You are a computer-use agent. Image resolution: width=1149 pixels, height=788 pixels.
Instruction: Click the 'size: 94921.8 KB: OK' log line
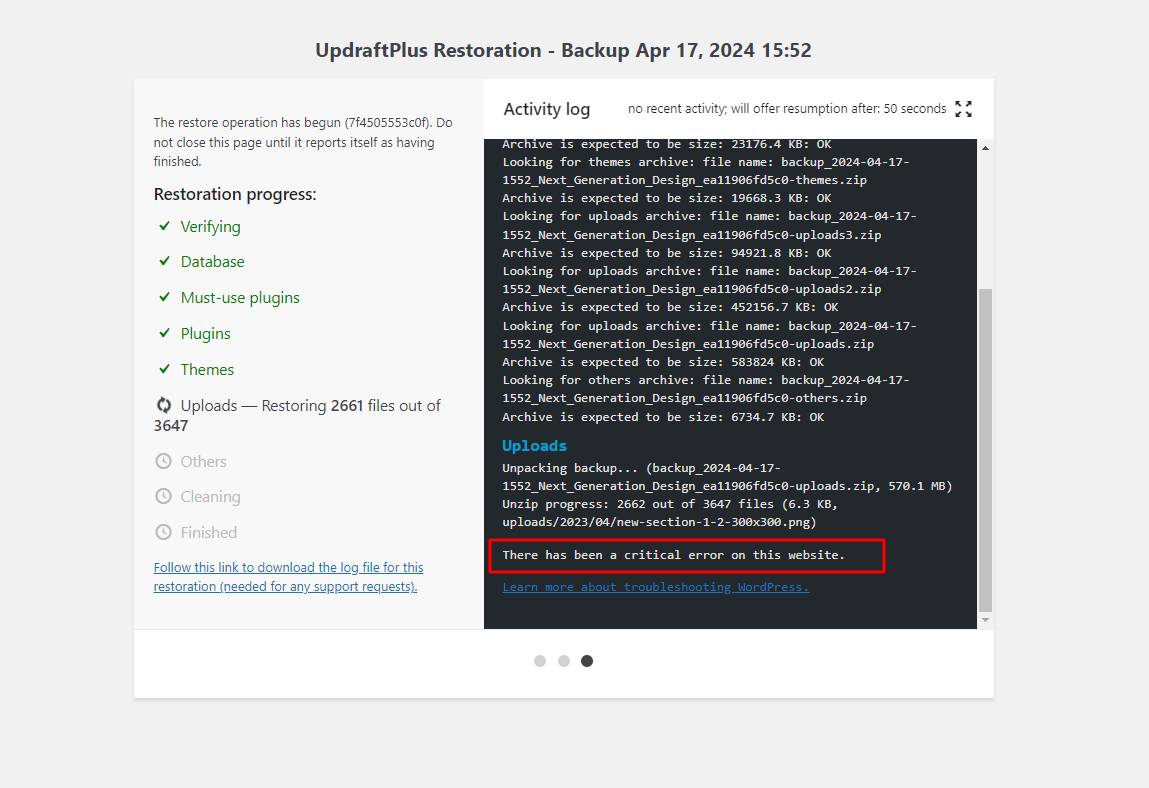click(667, 253)
